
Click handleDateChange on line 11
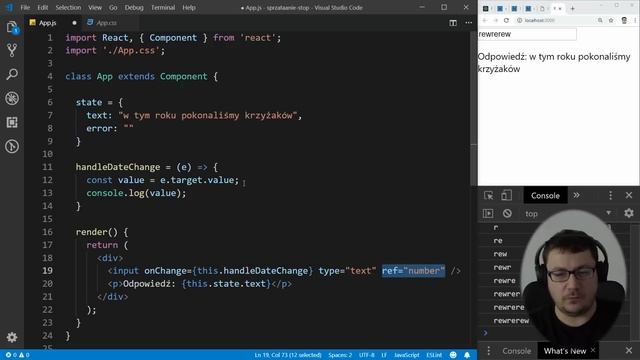(x=118, y=167)
